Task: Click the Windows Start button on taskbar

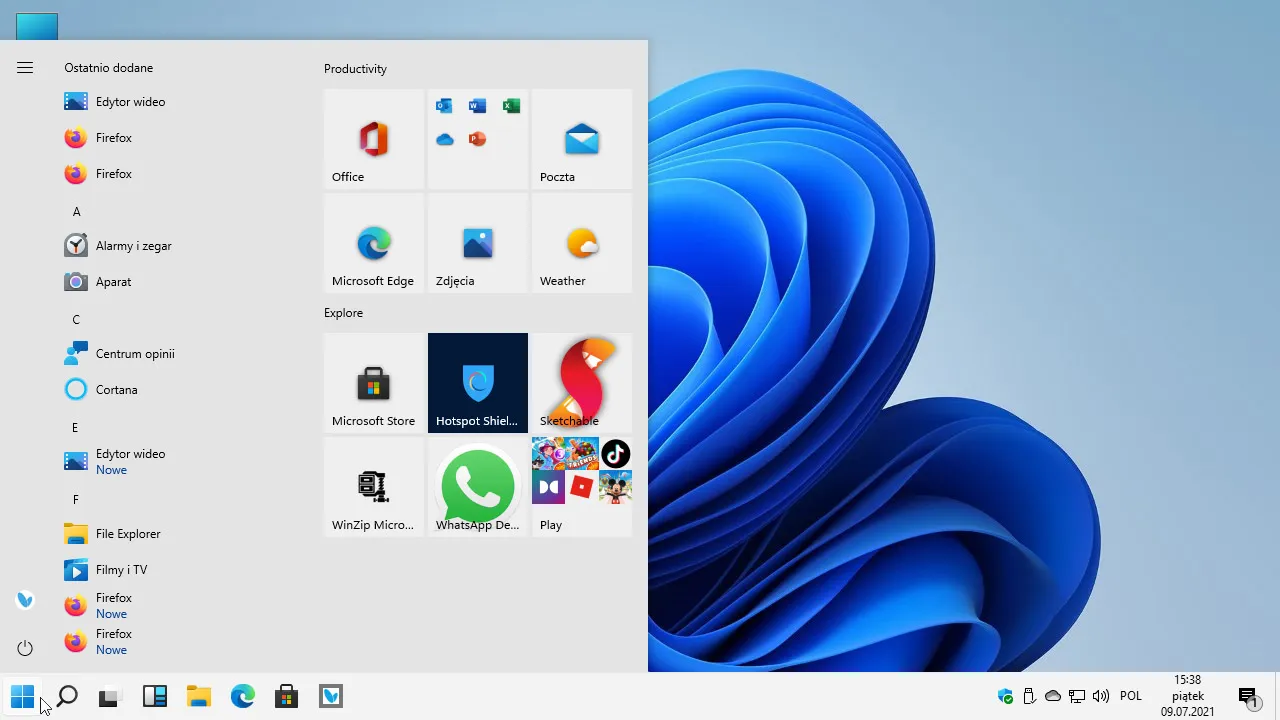Action: pyautogui.click(x=22, y=696)
